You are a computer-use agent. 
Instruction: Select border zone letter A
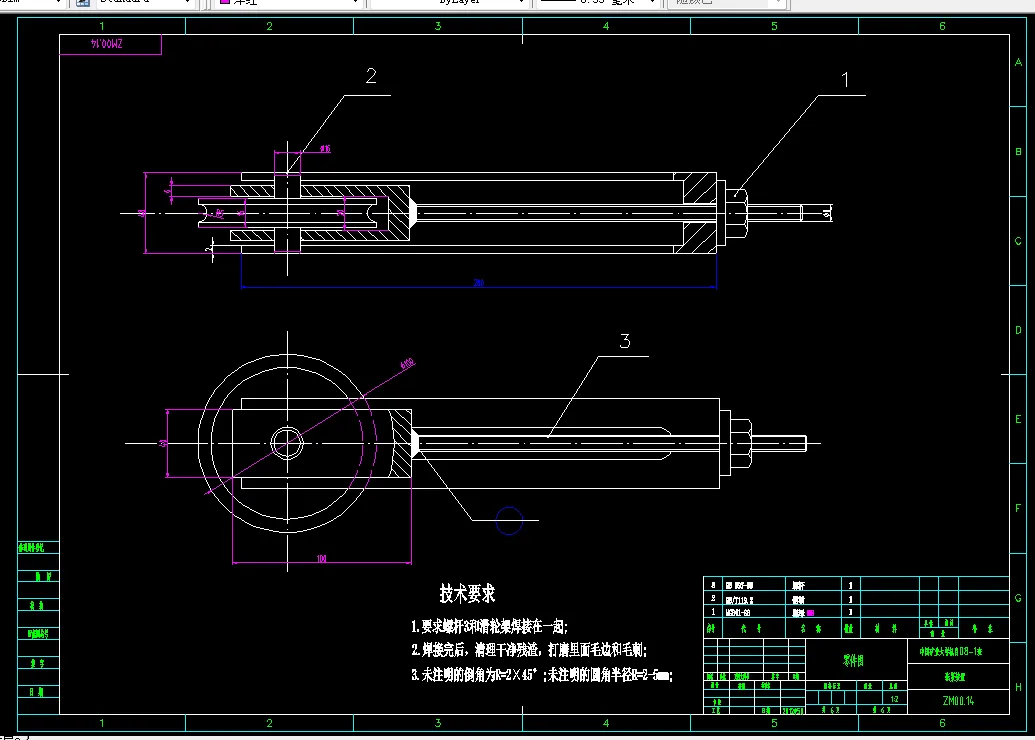coord(1018,63)
